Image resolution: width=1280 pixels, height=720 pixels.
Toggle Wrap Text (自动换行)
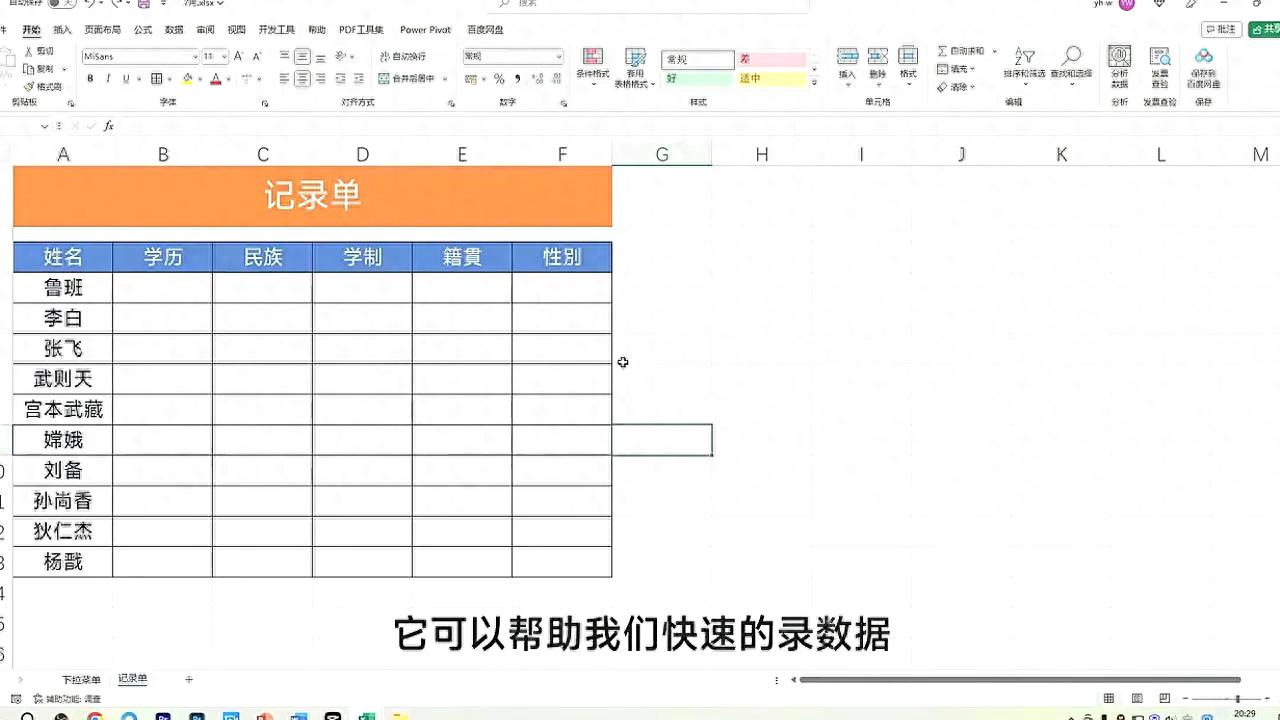click(402, 56)
